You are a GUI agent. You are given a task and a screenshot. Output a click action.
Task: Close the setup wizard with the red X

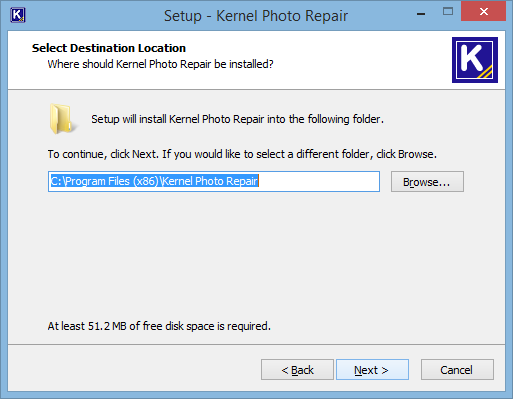click(483, 12)
